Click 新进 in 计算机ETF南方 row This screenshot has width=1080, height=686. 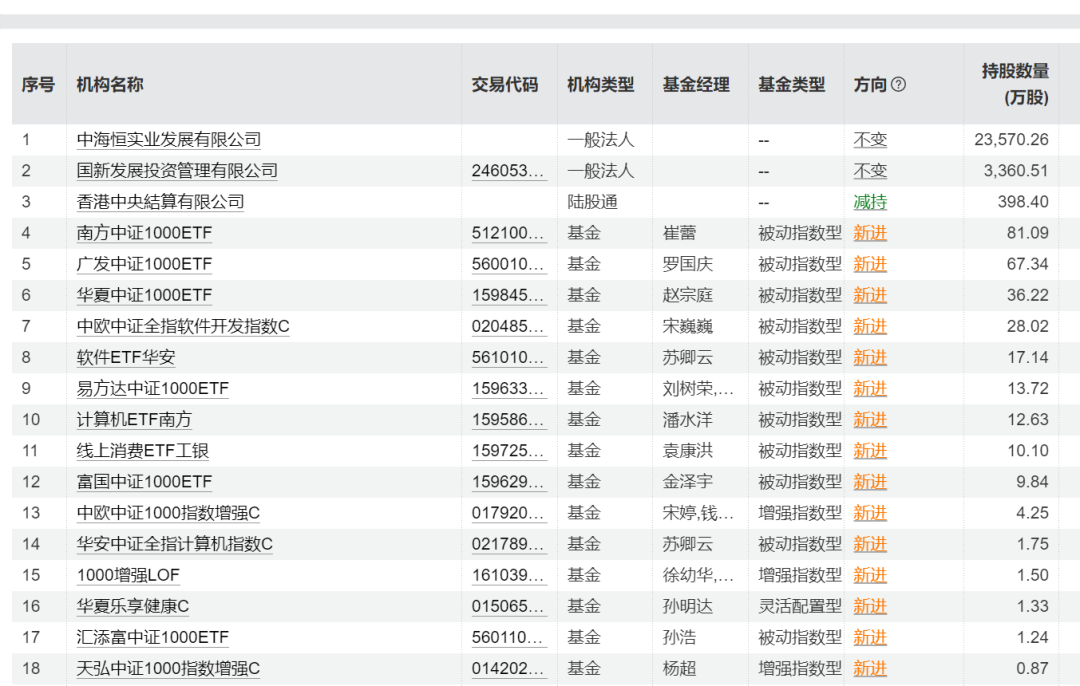(x=870, y=419)
